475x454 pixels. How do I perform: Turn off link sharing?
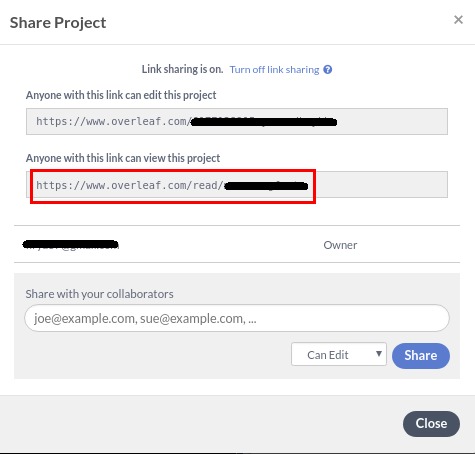click(274, 69)
